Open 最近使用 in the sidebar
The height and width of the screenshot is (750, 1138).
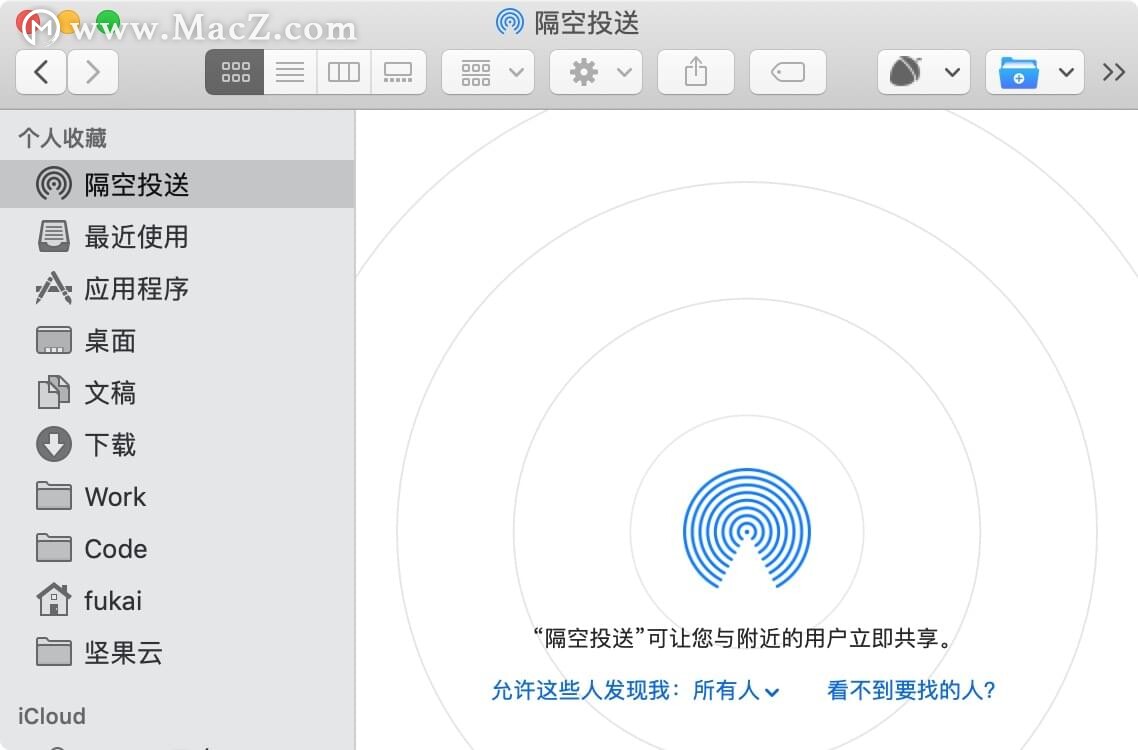pyautogui.click(x=177, y=237)
